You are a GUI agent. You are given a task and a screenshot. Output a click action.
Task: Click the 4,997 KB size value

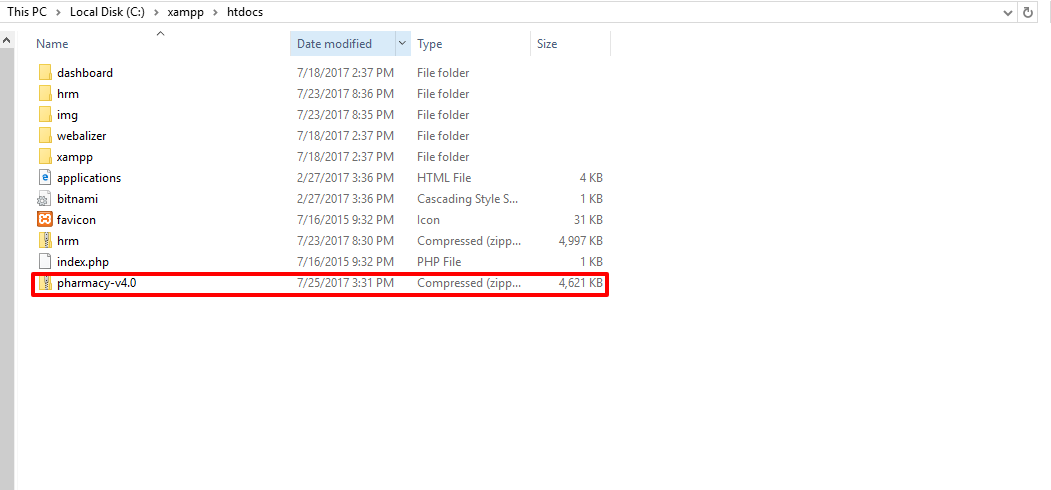pyautogui.click(x=580, y=241)
